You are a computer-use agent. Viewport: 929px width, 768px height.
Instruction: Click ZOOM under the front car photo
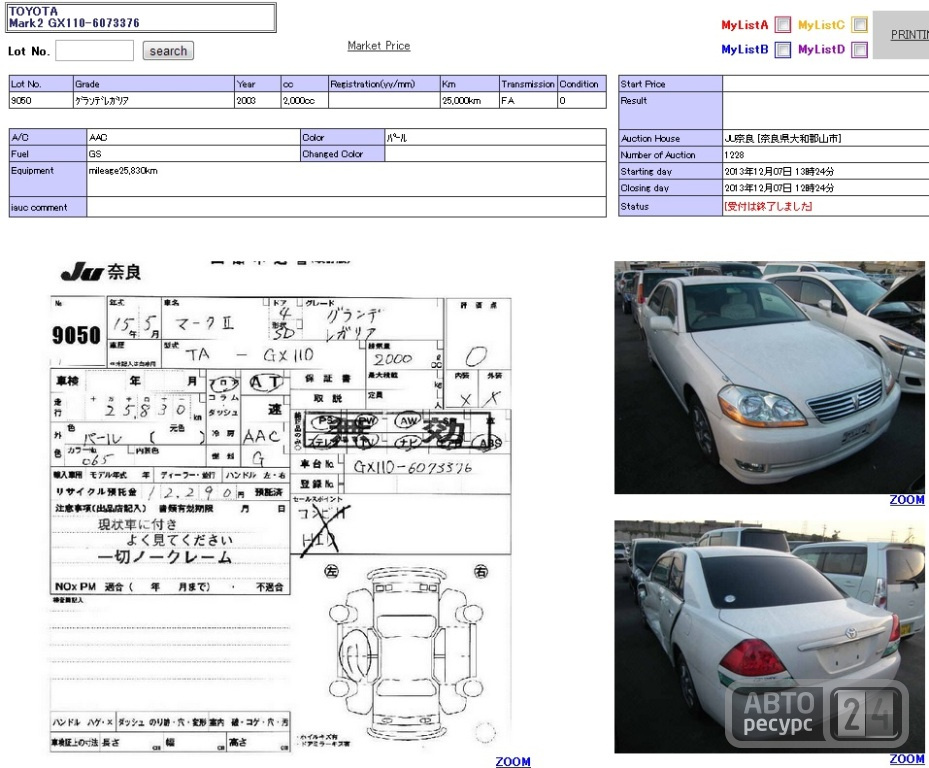coord(906,500)
